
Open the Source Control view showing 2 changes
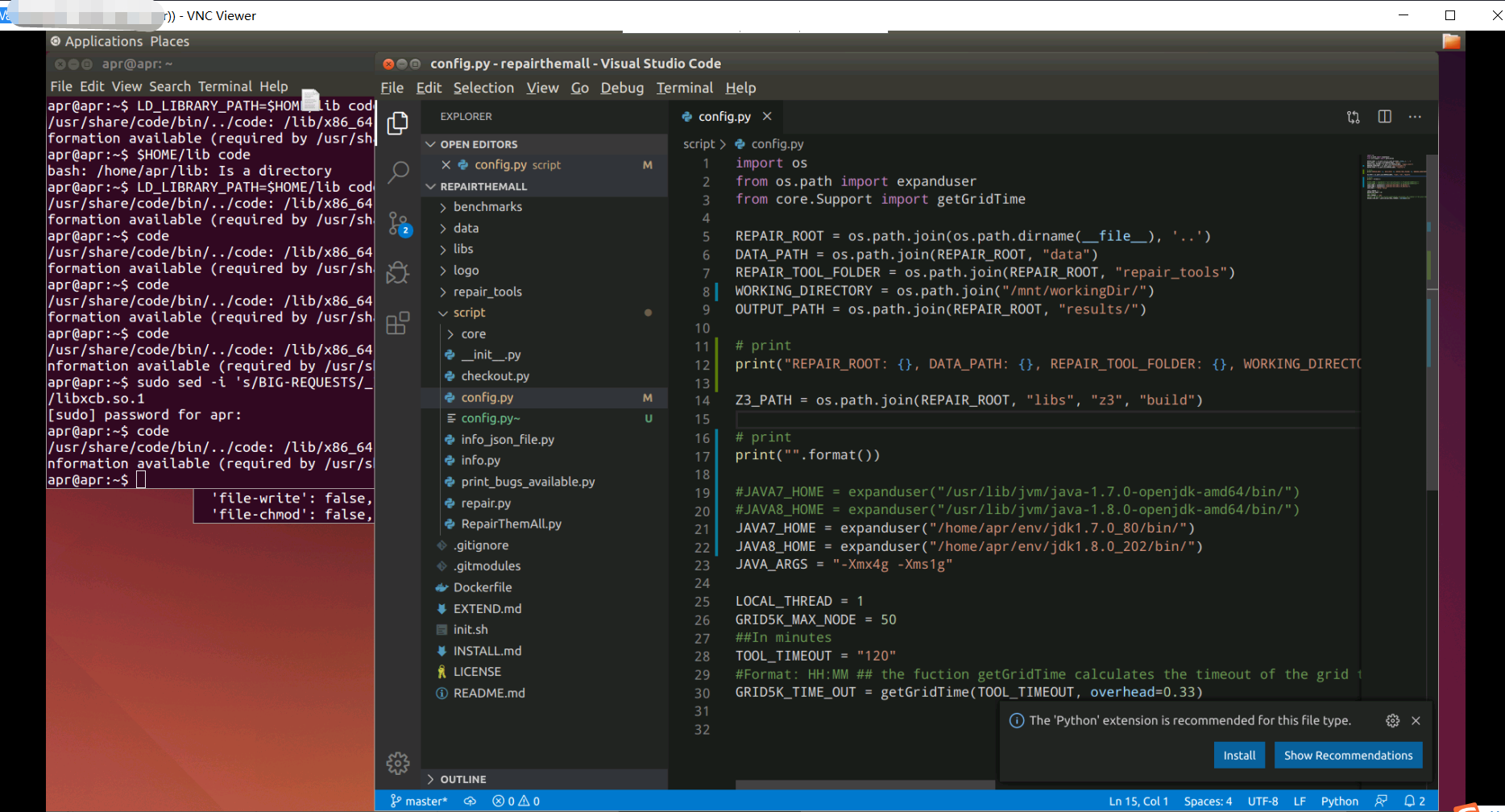pos(397,223)
